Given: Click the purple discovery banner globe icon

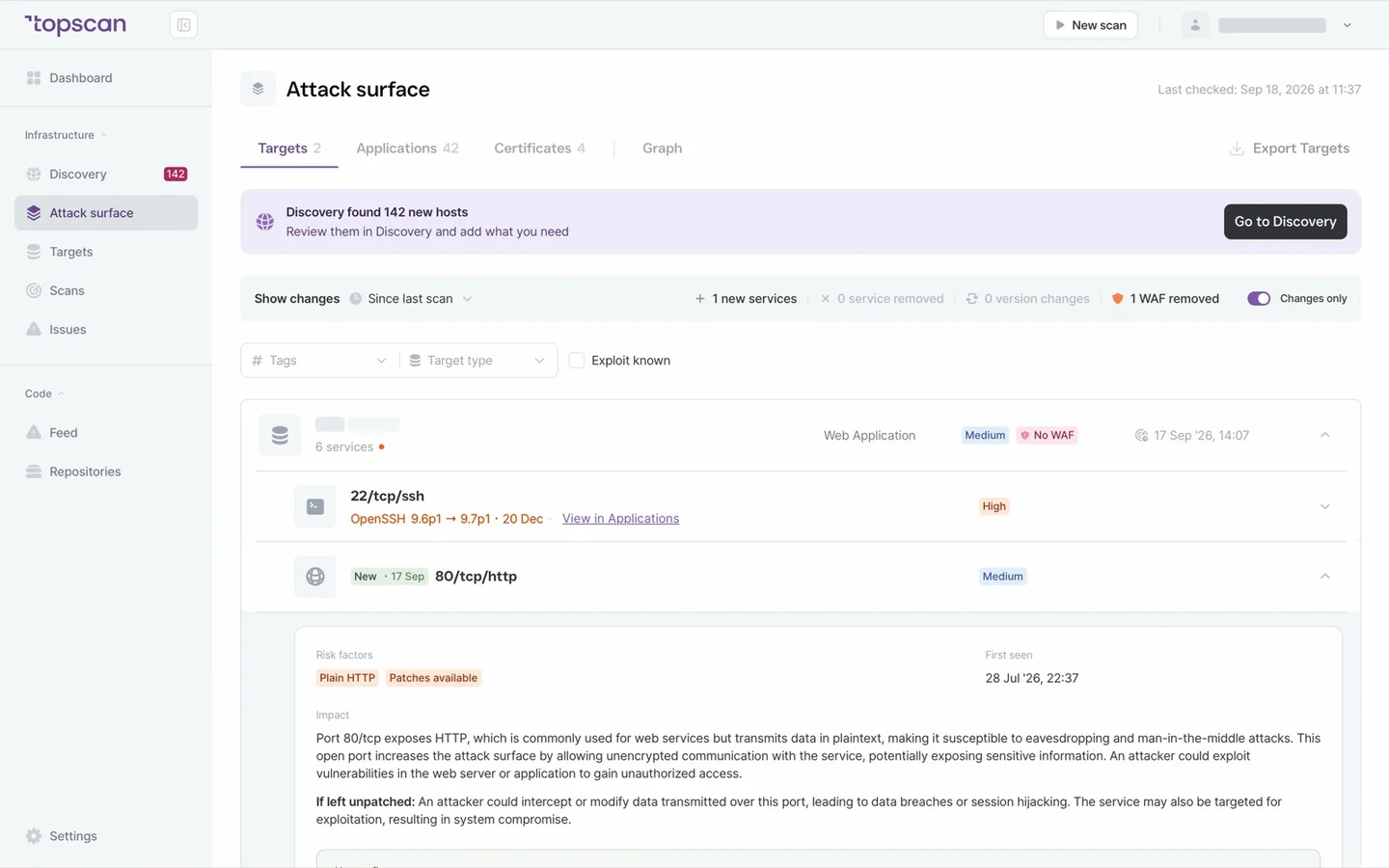Looking at the screenshot, I should coord(264,222).
